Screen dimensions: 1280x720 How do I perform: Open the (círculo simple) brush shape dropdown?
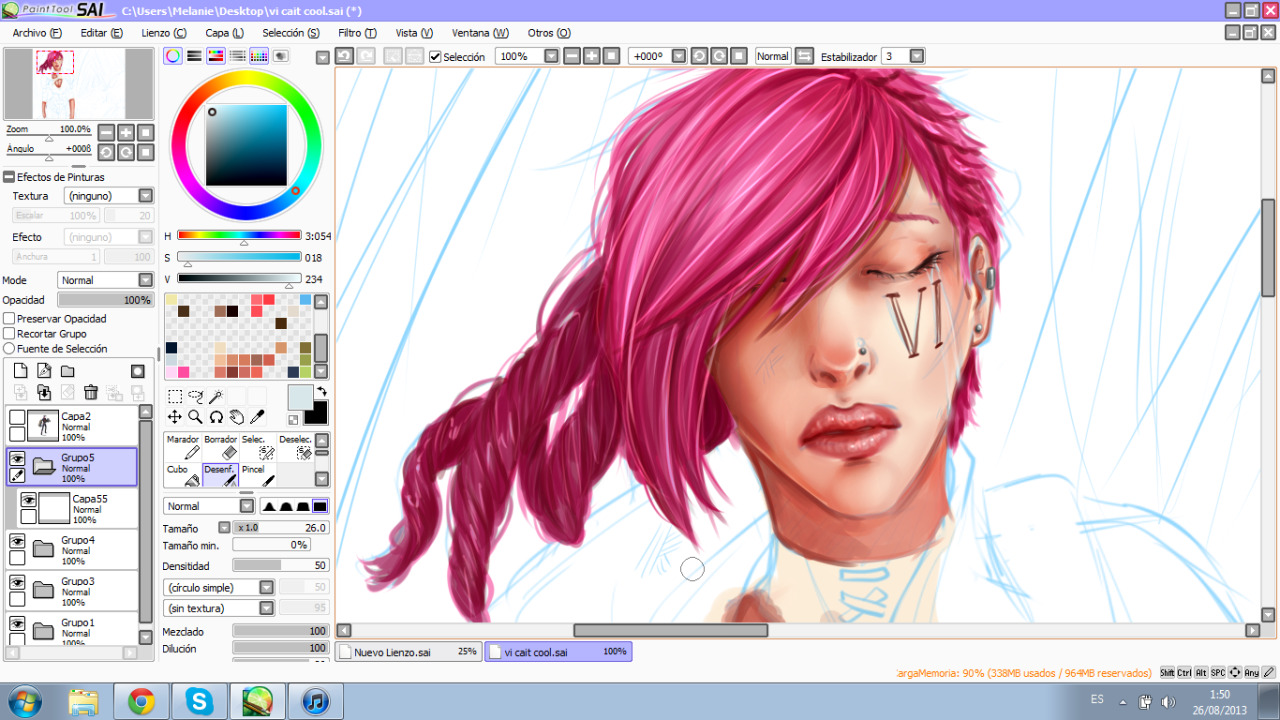219,588
